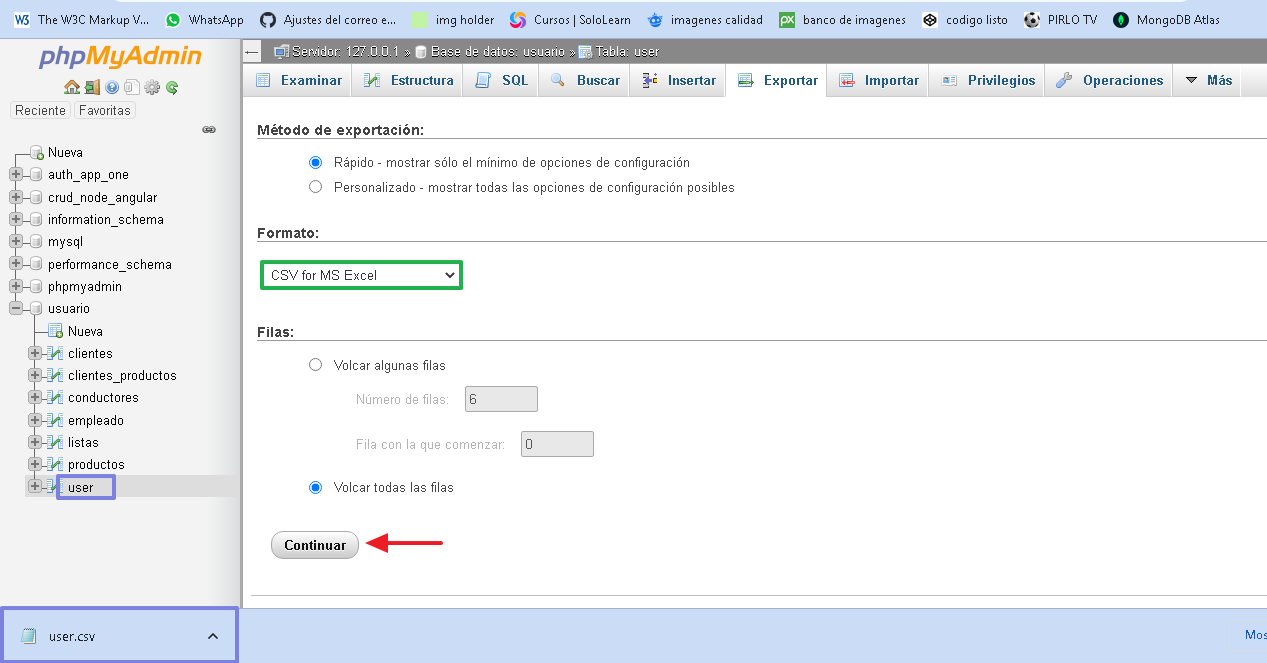Select the Personalizado export method

(x=315, y=186)
